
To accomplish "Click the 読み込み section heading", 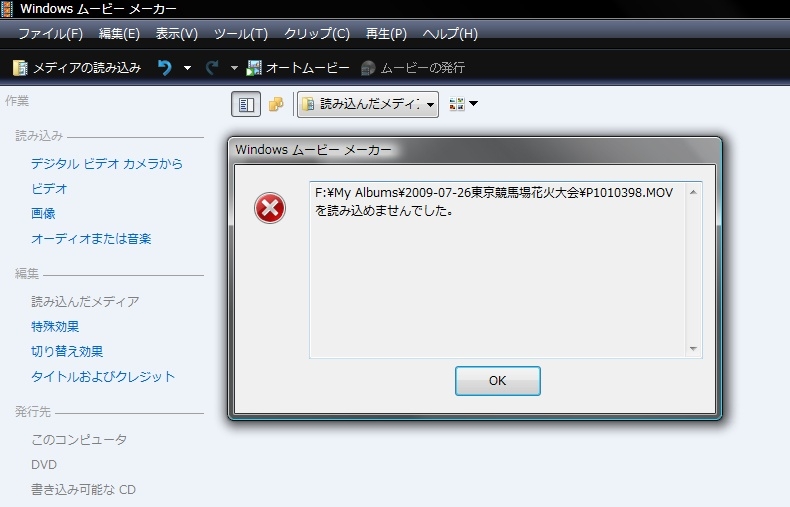I will pyautogui.click(x=39, y=136).
